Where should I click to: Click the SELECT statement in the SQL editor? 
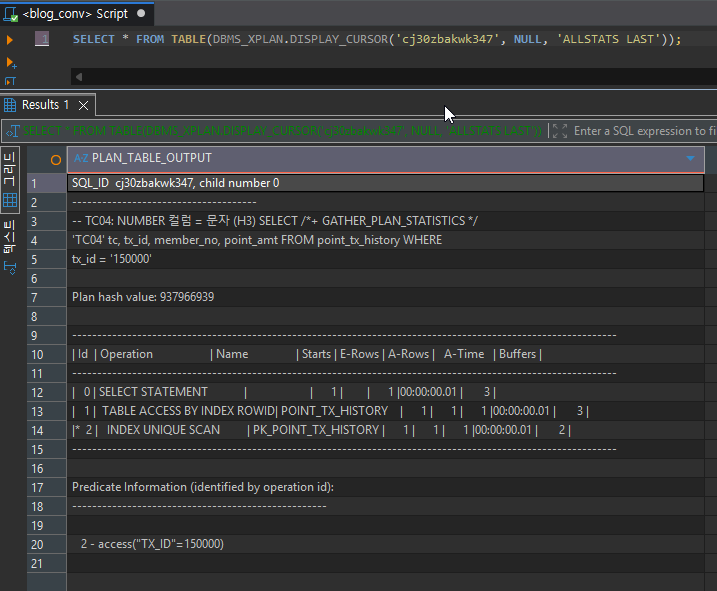click(377, 39)
